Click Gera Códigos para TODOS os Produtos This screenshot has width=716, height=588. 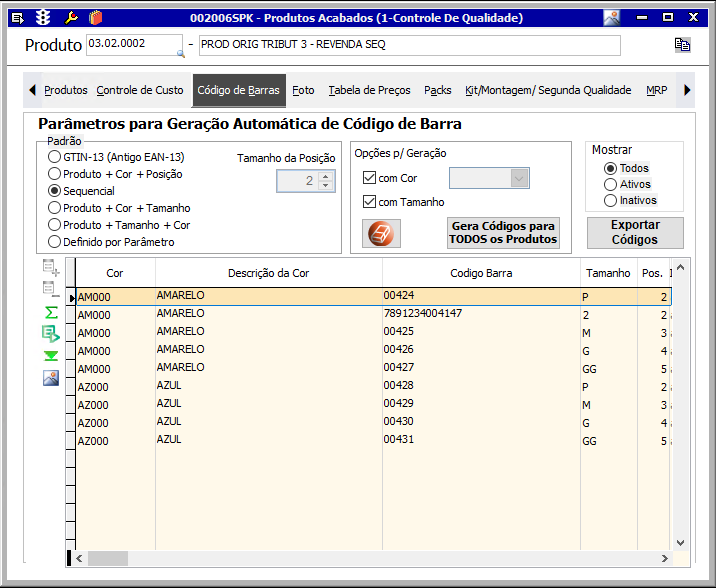click(503, 233)
